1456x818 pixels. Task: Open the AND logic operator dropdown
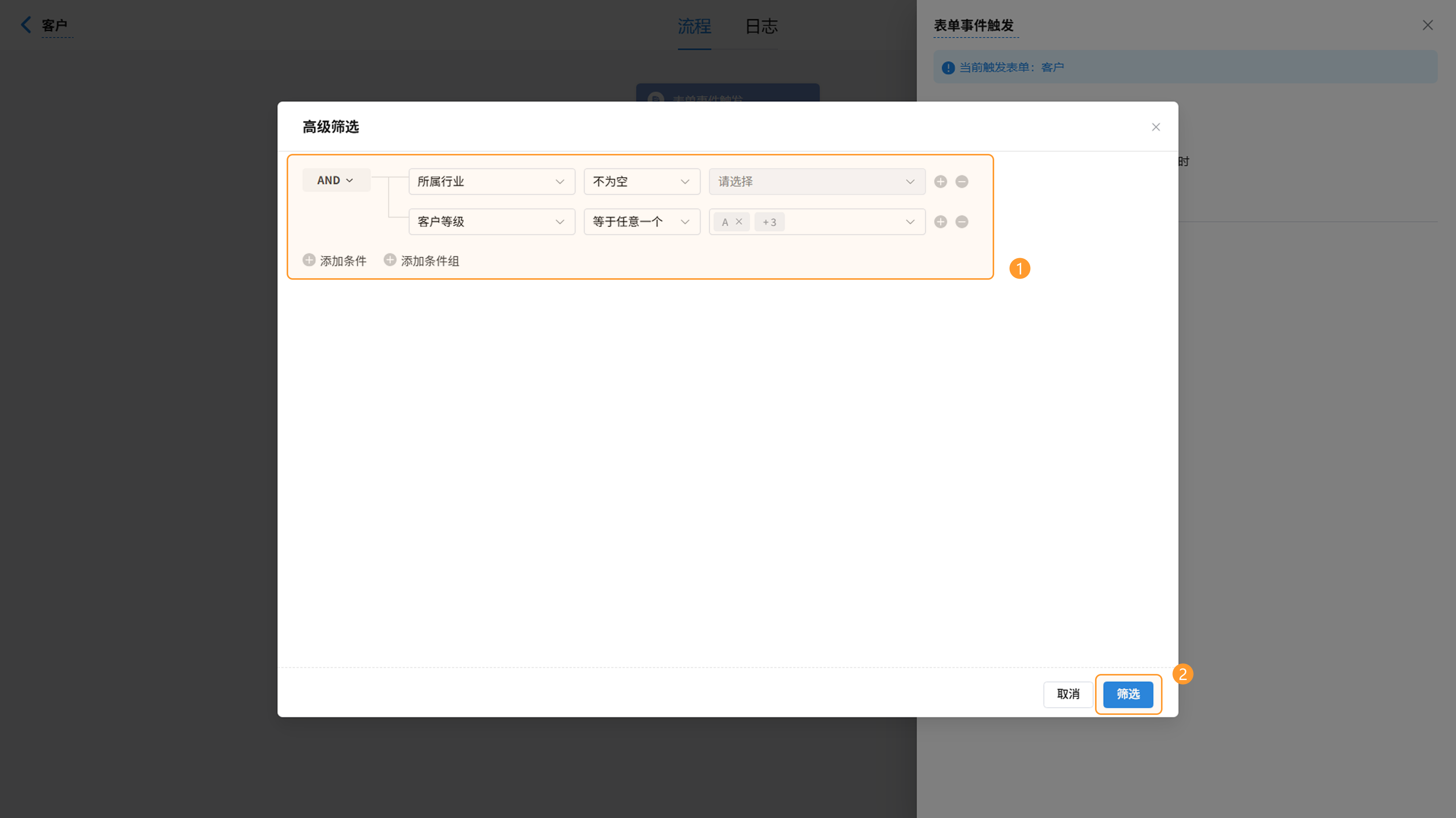tap(336, 180)
